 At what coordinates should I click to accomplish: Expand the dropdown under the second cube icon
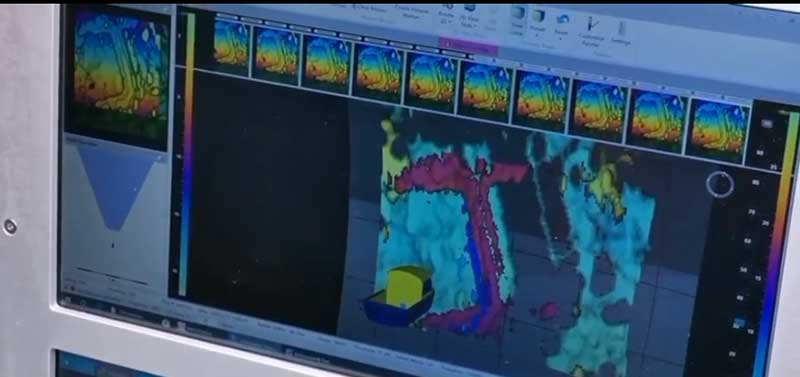click(x=537, y=36)
